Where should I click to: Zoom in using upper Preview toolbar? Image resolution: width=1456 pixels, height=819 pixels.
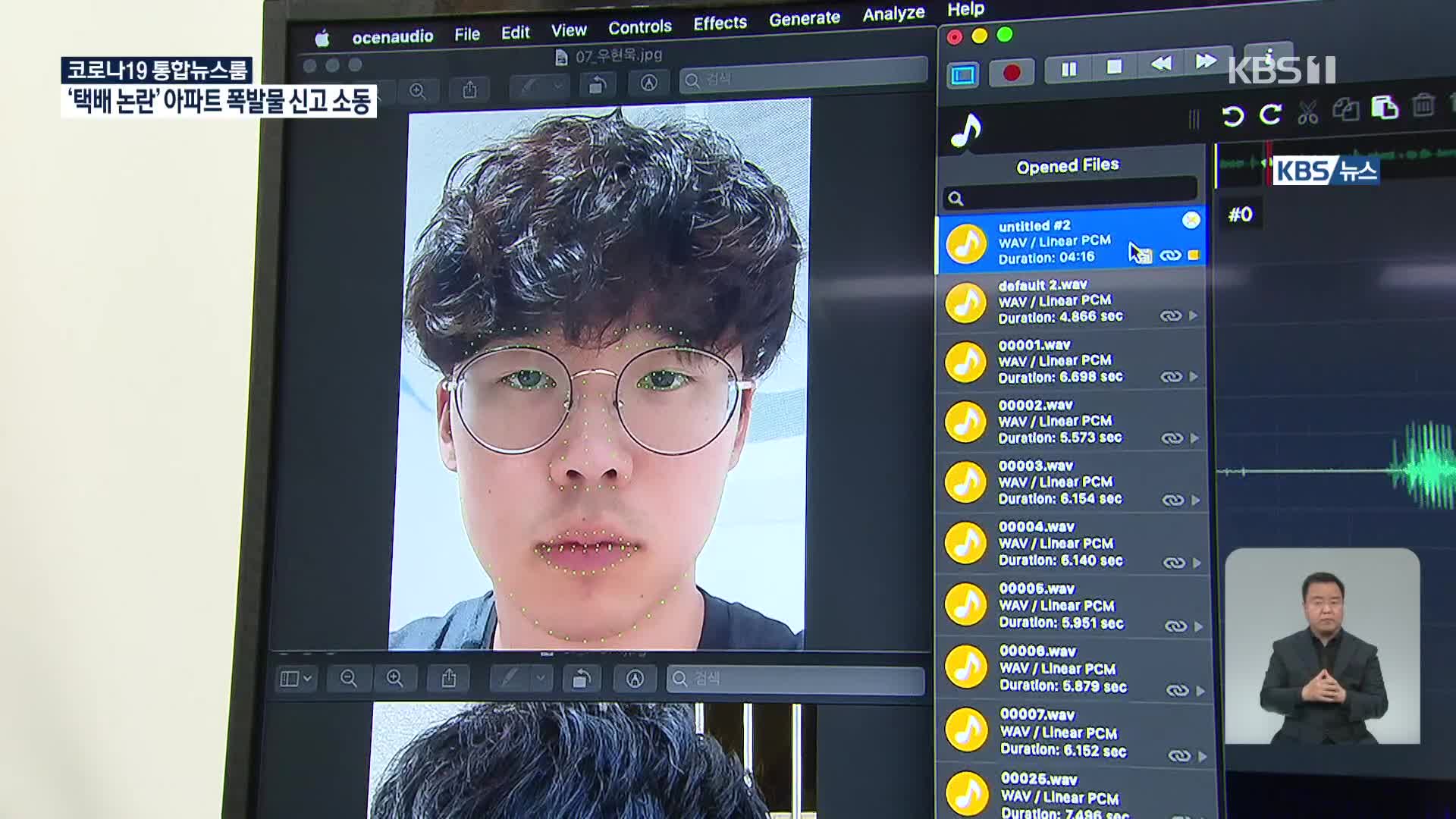417,92
